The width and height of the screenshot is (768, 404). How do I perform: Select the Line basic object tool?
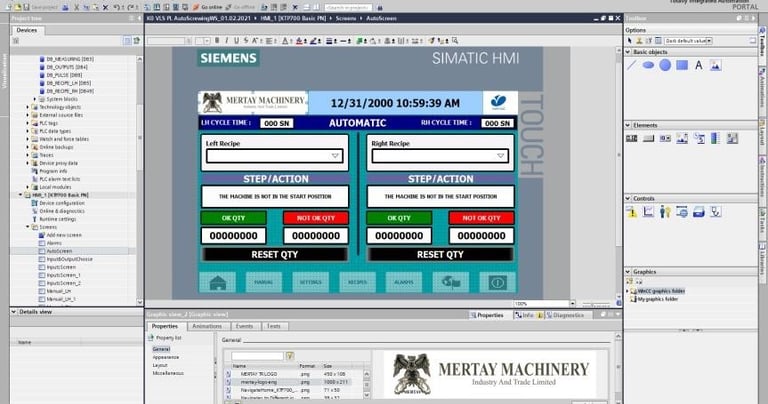pos(632,65)
